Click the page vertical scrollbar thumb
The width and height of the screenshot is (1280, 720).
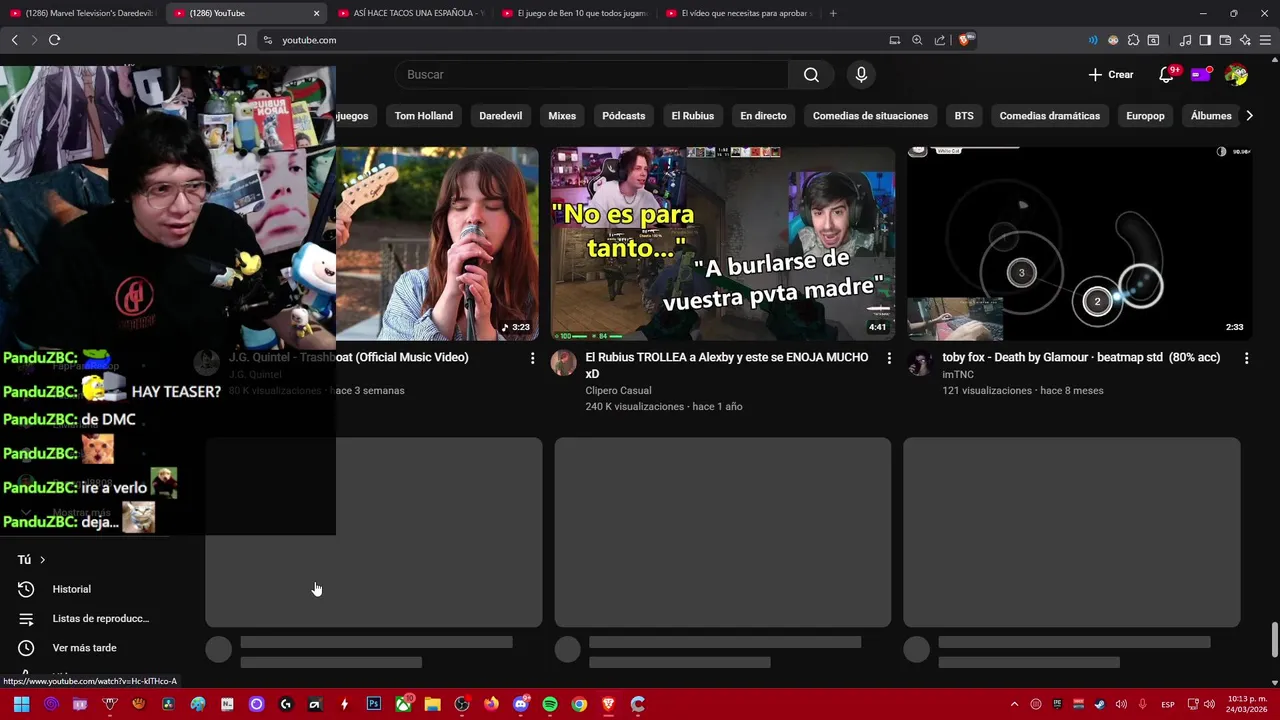pos(1274,639)
